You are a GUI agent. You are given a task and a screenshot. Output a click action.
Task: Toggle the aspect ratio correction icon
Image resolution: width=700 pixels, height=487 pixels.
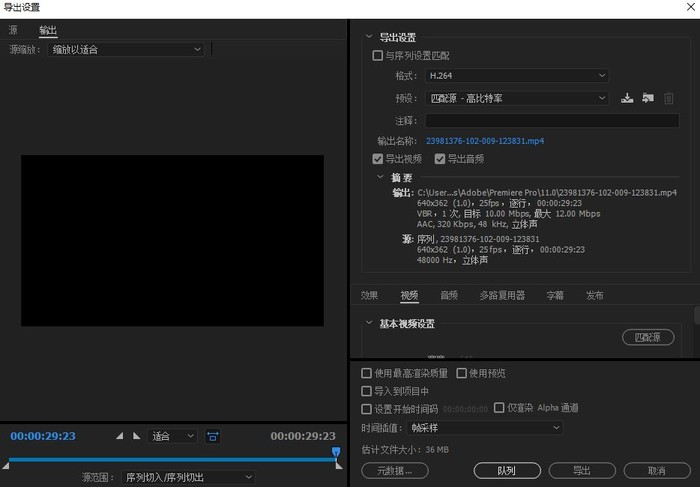coord(213,436)
